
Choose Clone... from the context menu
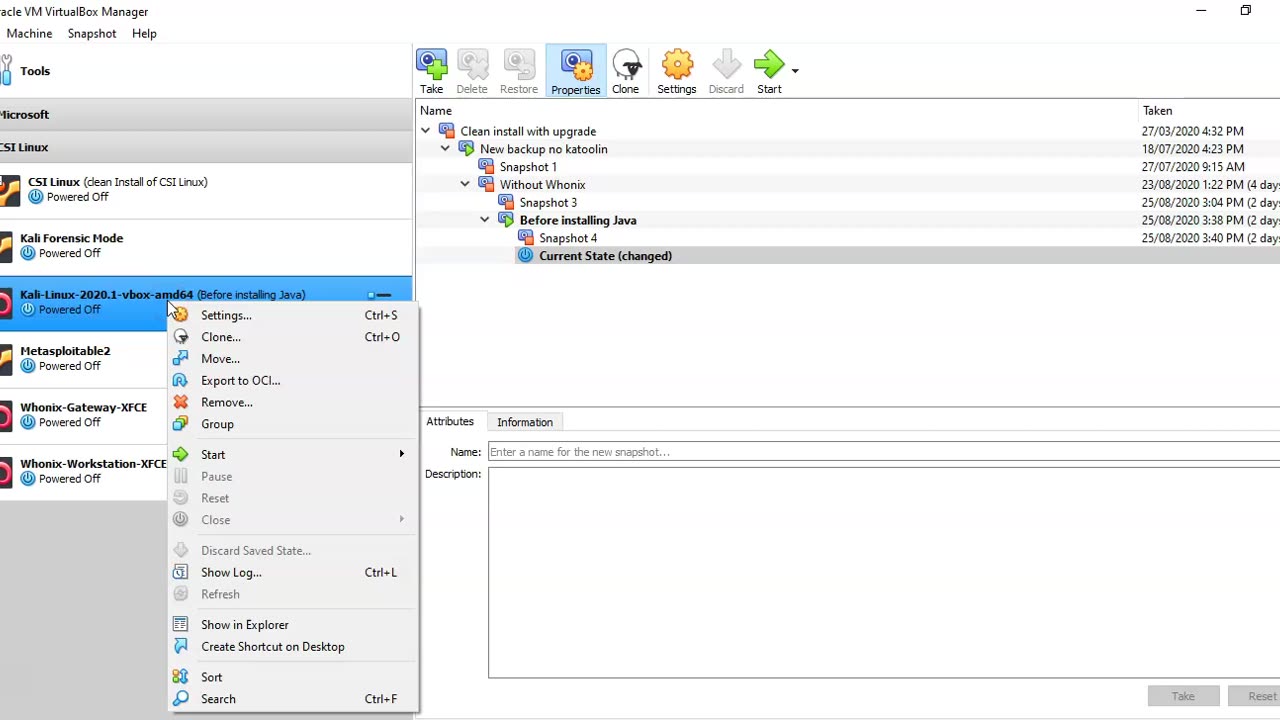coord(292,337)
